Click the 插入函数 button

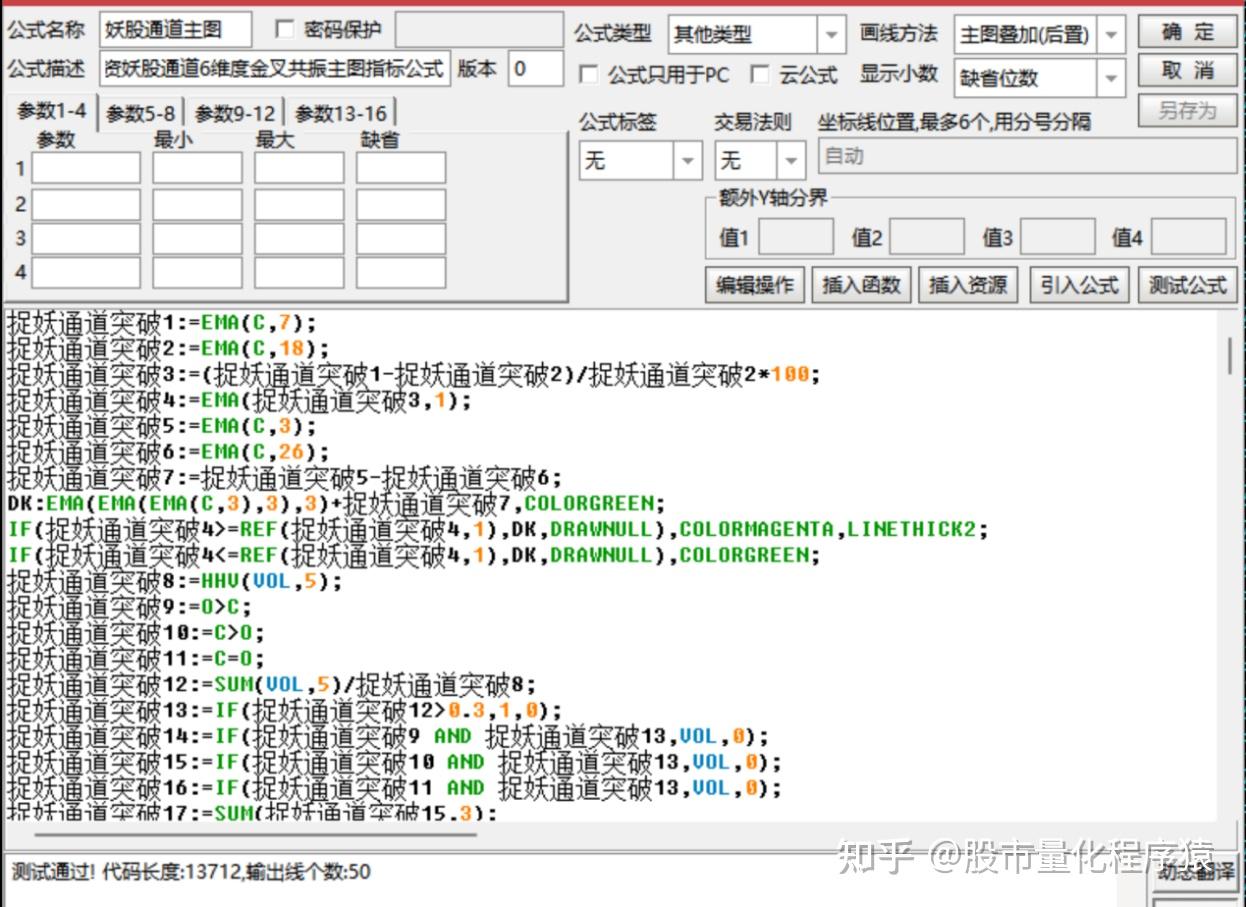[x=861, y=285]
